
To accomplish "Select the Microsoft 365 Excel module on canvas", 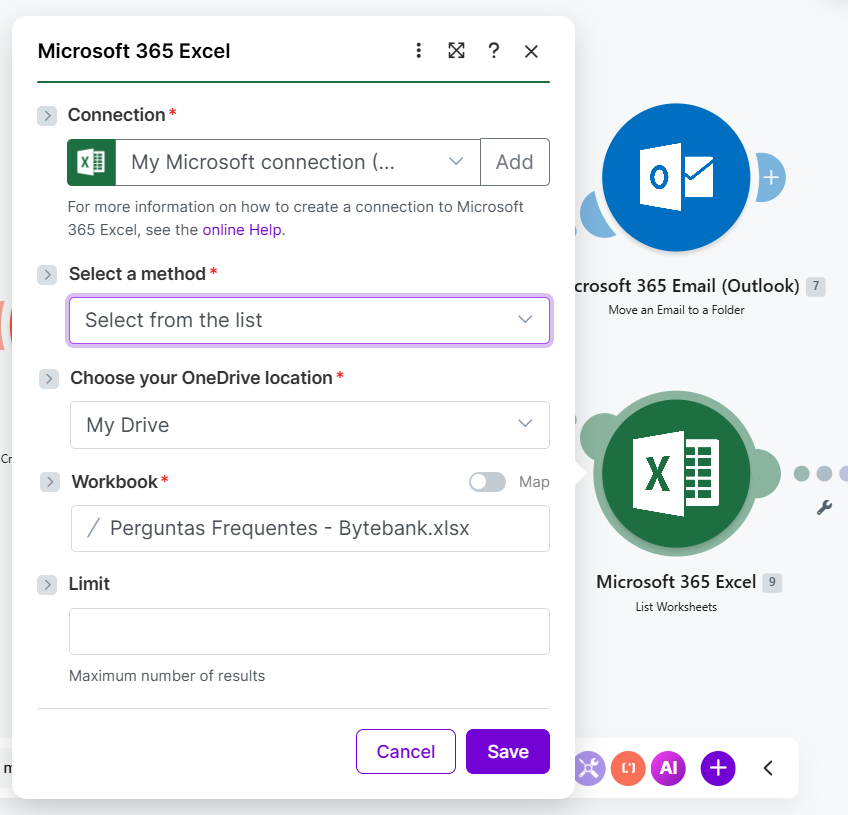I will (x=676, y=473).
